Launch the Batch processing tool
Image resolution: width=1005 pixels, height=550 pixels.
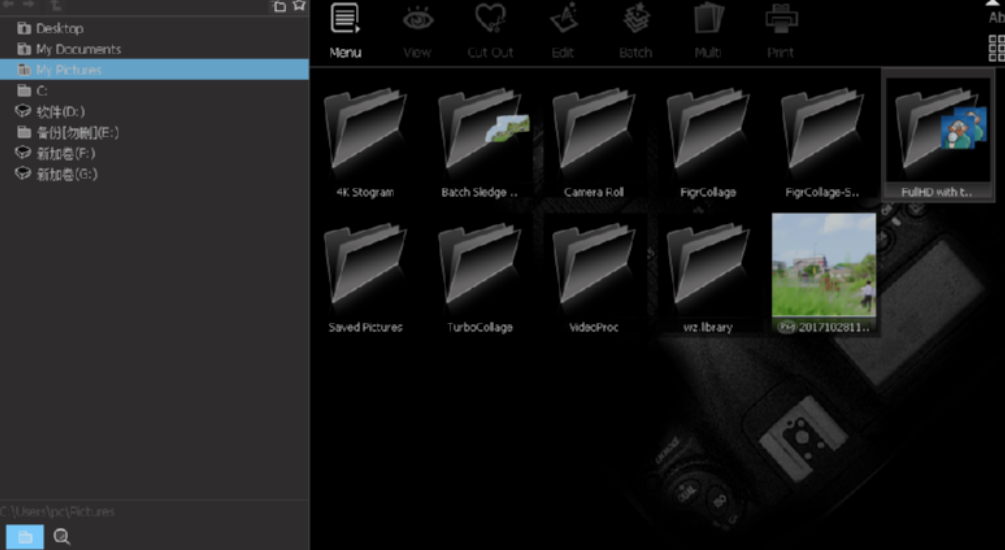coord(635,30)
